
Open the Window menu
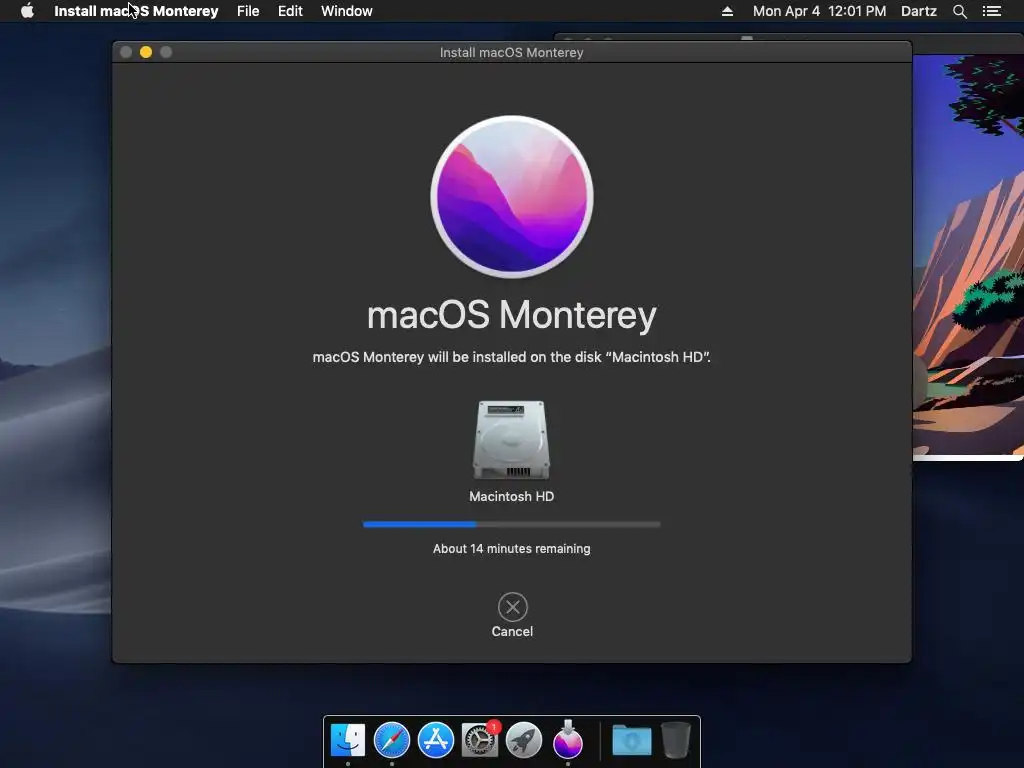[x=347, y=11]
